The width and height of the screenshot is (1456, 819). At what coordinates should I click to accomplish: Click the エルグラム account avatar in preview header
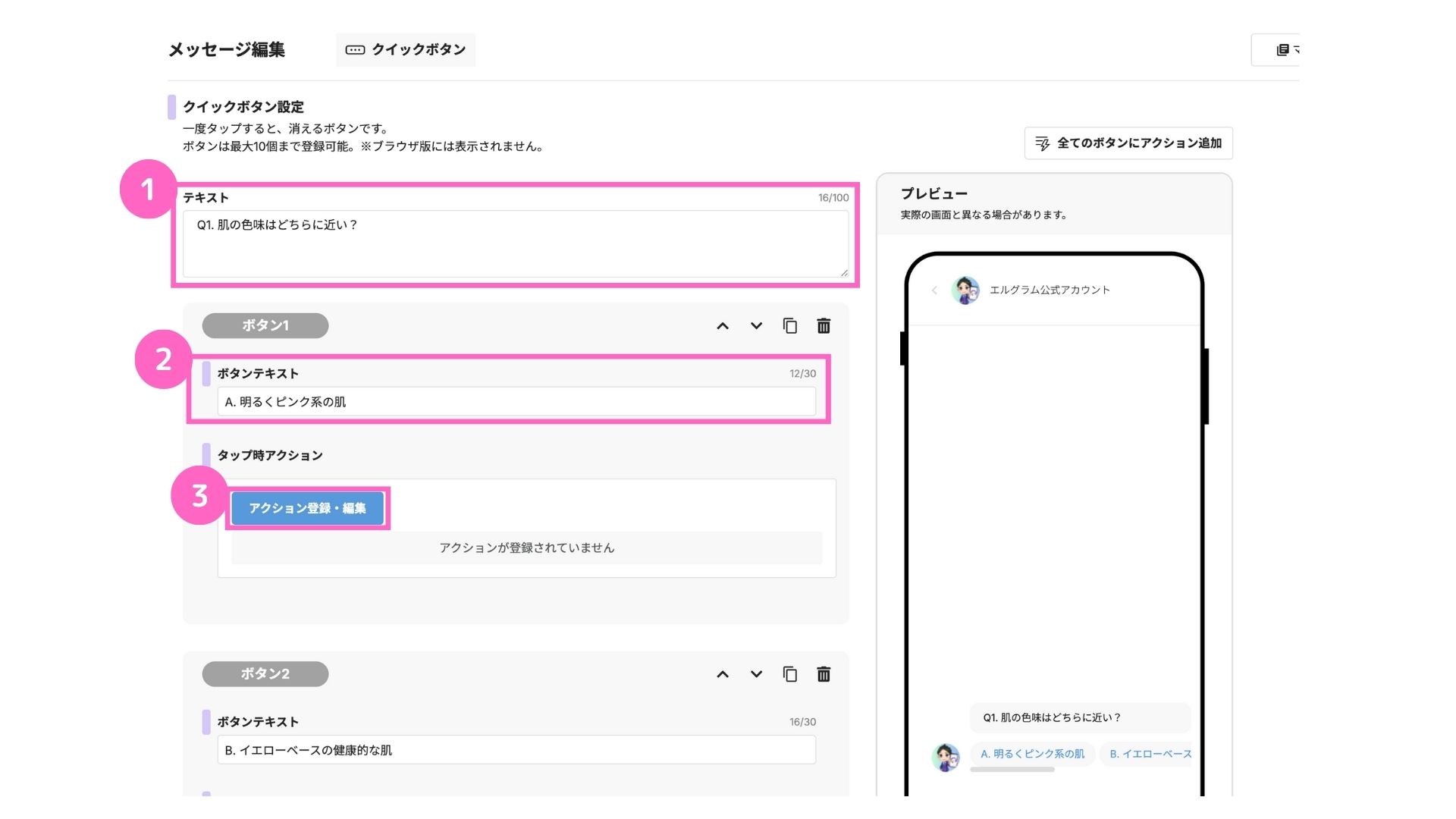(x=965, y=290)
